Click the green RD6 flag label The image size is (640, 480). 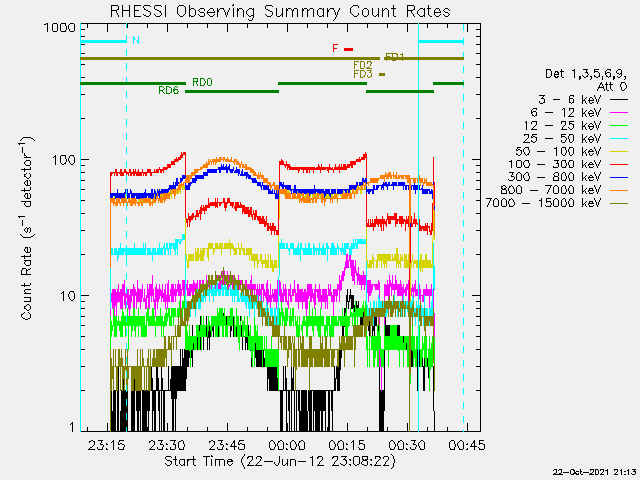[x=169, y=91]
